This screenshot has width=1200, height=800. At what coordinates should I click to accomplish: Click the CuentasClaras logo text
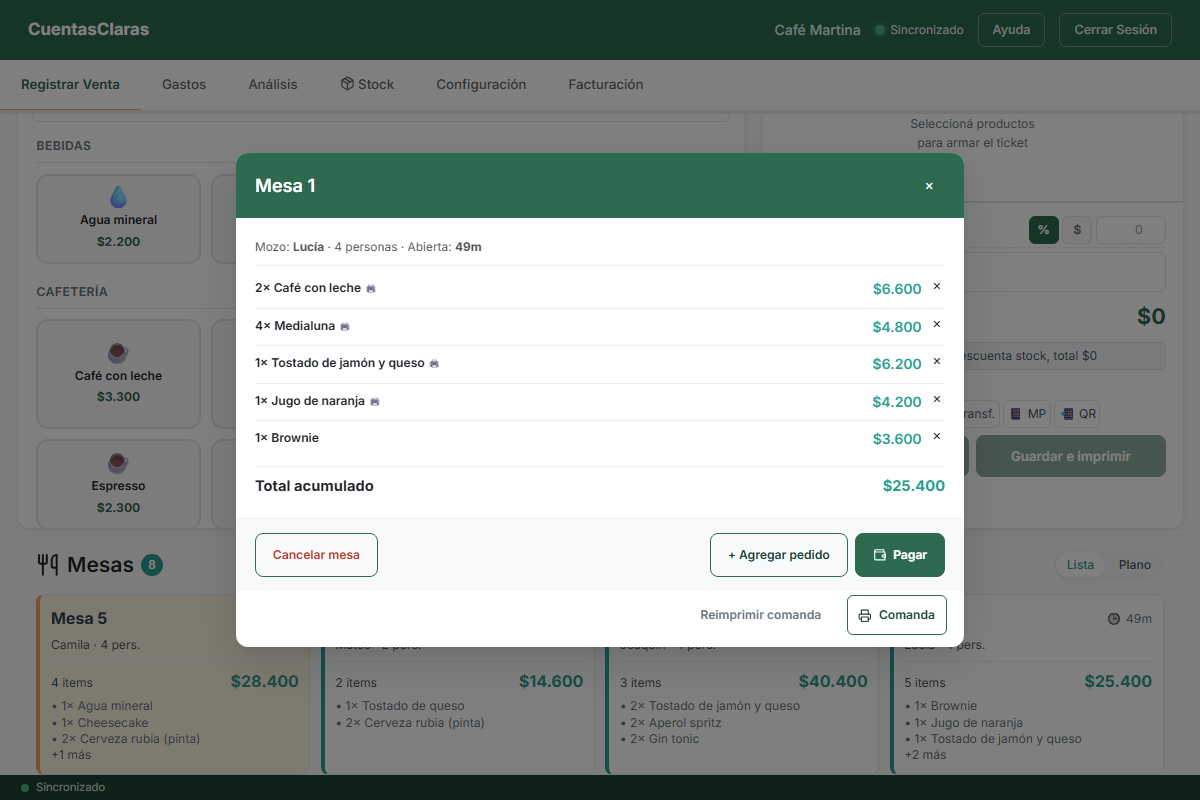coord(89,30)
